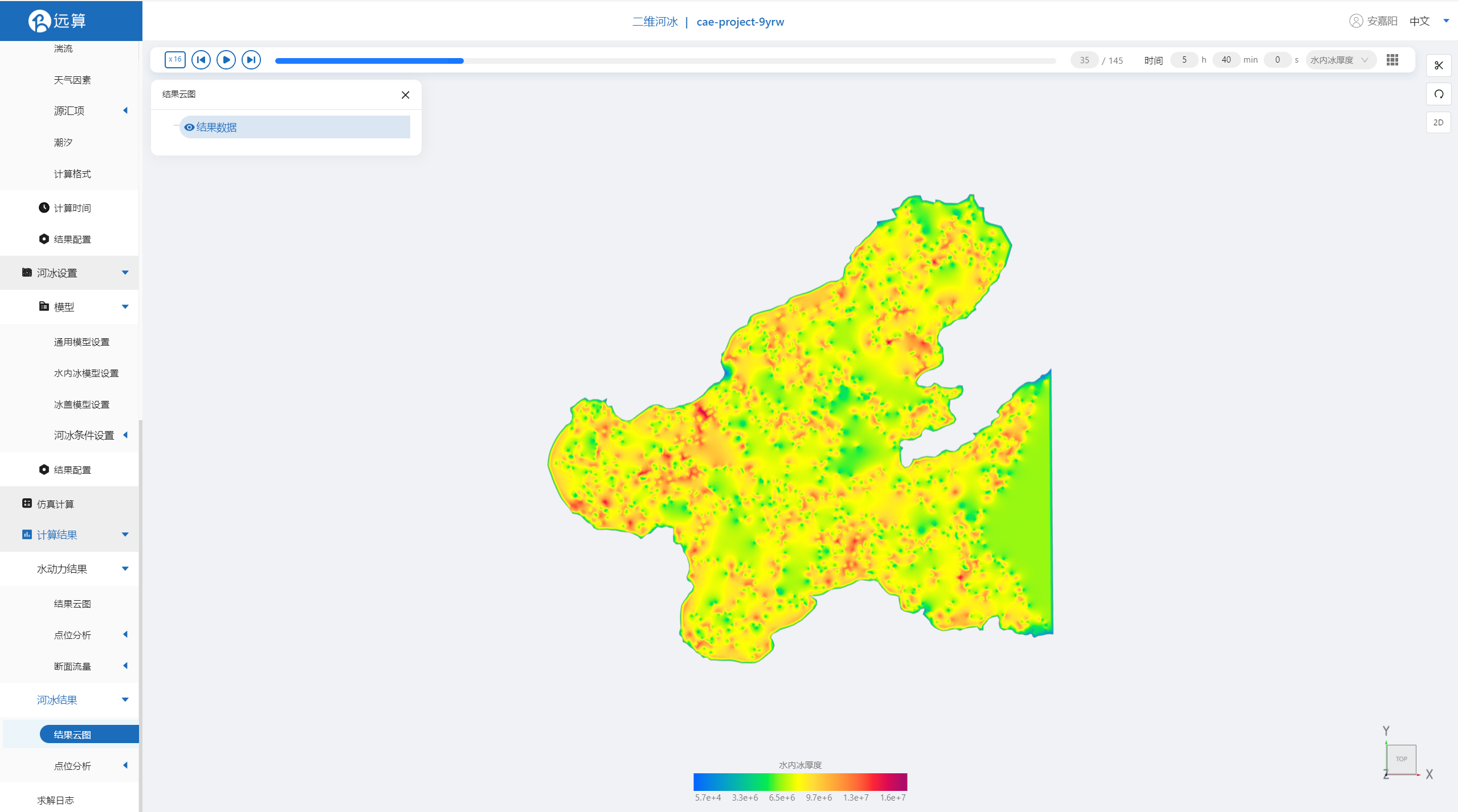Click the frame number field showing 35

[1084, 60]
